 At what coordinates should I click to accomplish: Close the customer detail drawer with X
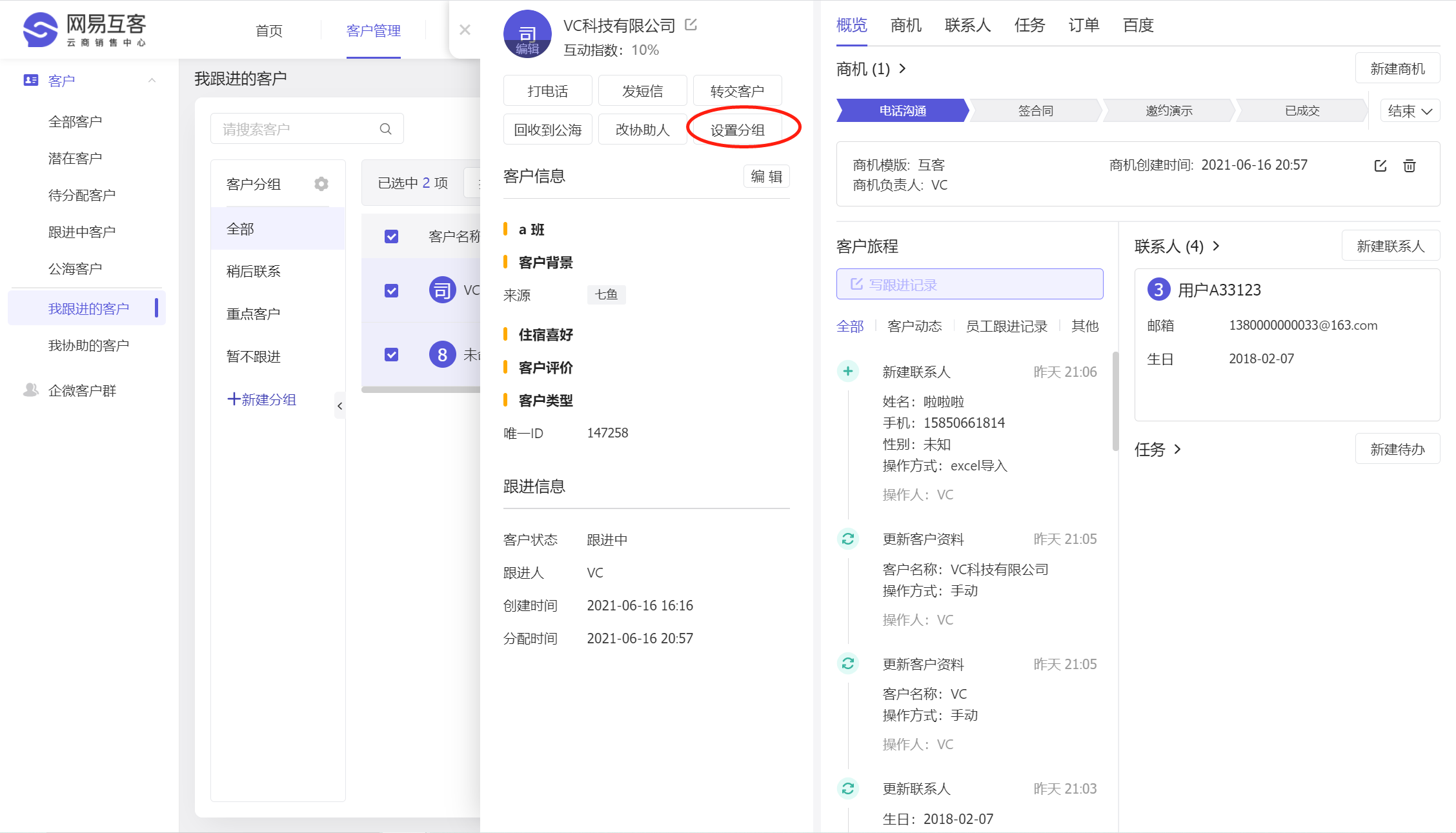[465, 30]
